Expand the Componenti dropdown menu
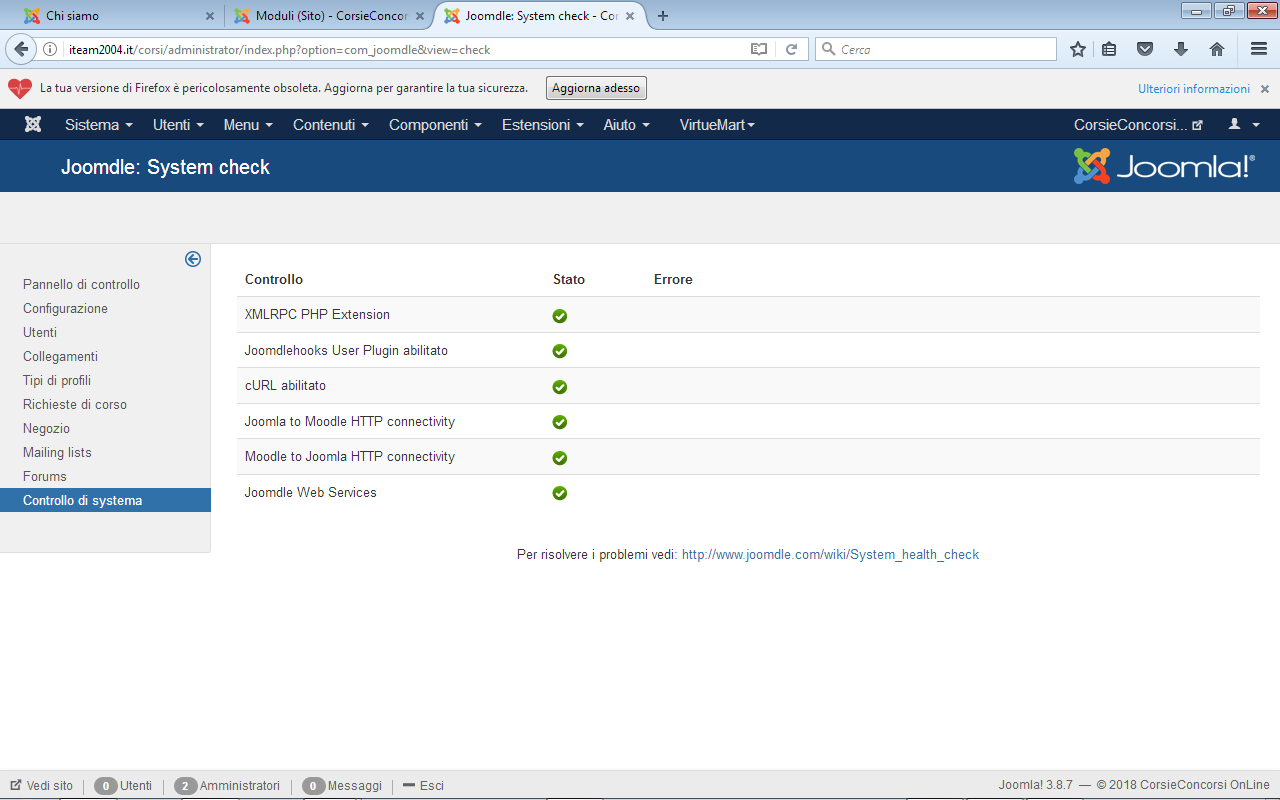Image resolution: width=1280 pixels, height=800 pixels. click(435, 125)
